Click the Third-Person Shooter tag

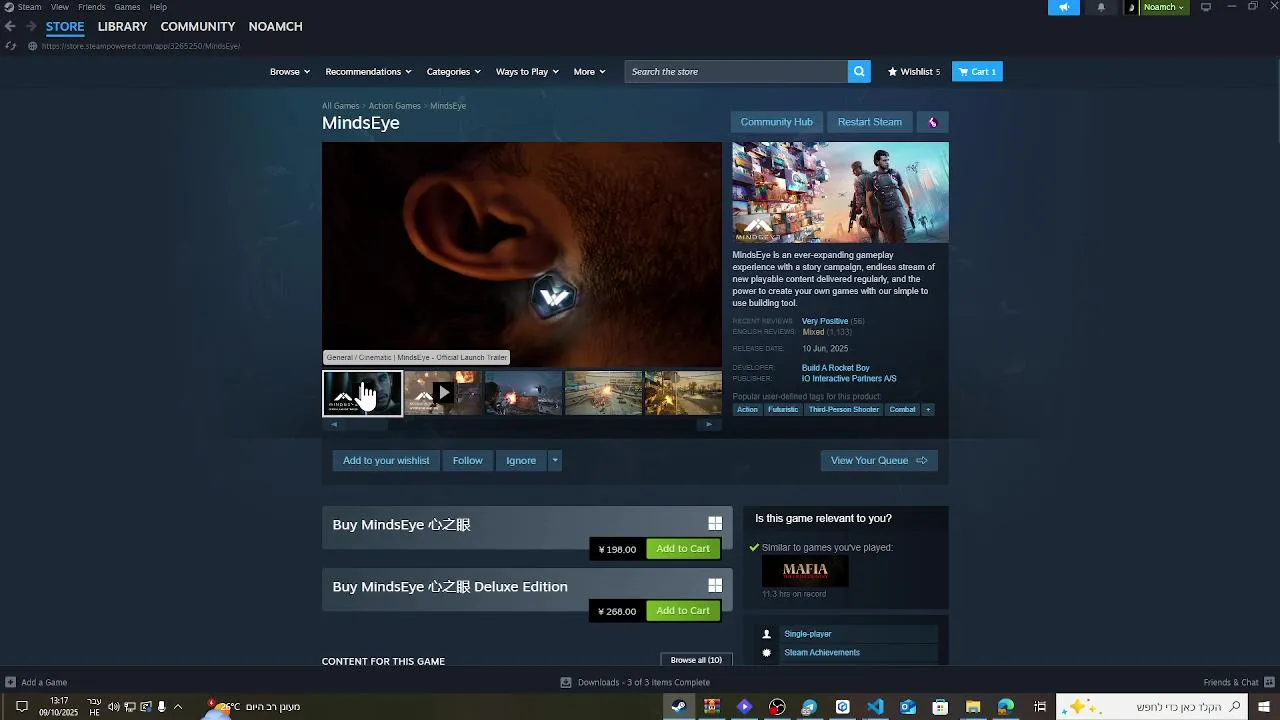[x=844, y=409]
